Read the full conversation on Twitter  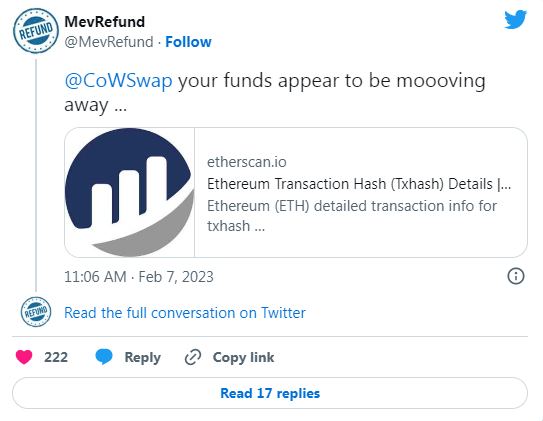point(185,313)
